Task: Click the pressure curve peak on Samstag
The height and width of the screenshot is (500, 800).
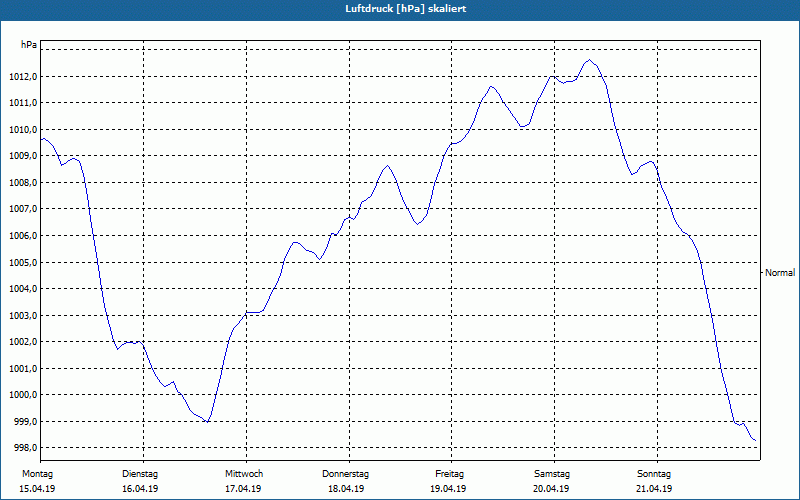Action: 589,60
